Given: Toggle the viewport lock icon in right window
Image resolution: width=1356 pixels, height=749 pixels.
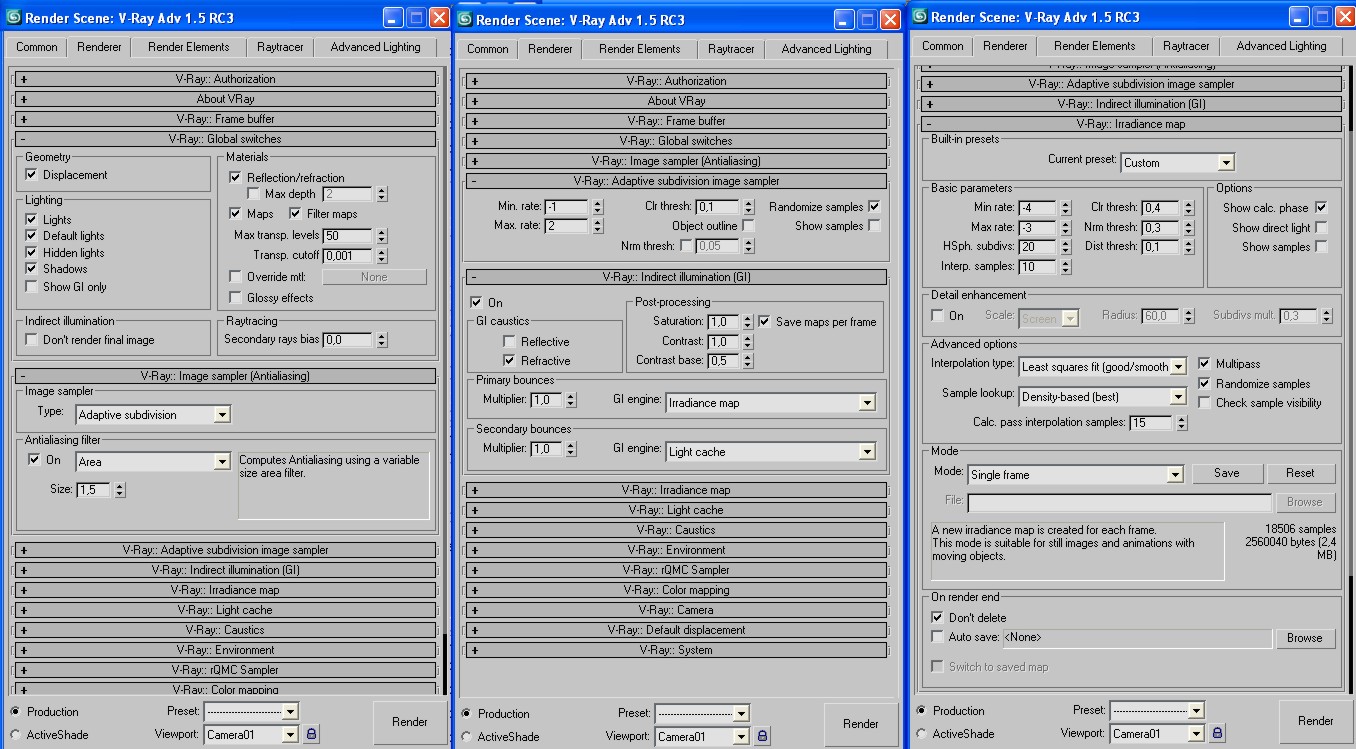Looking at the screenshot, I should pyautogui.click(x=1217, y=733).
